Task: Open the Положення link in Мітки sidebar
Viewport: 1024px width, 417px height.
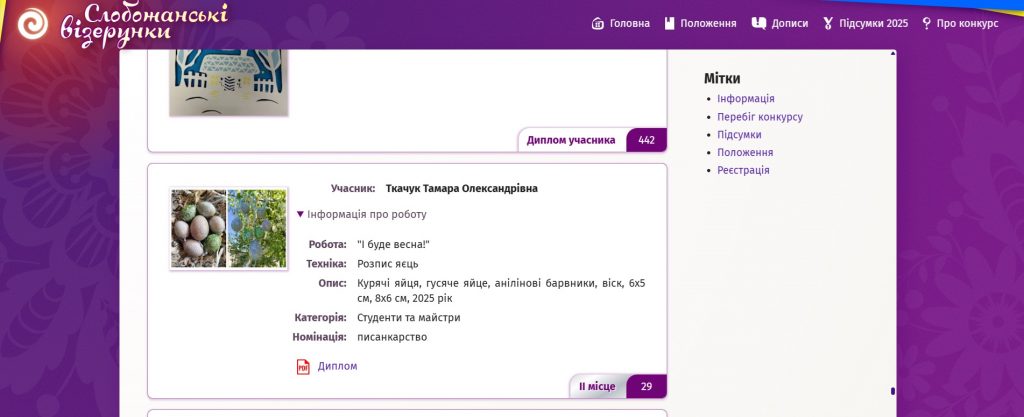Action: [x=745, y=153]
